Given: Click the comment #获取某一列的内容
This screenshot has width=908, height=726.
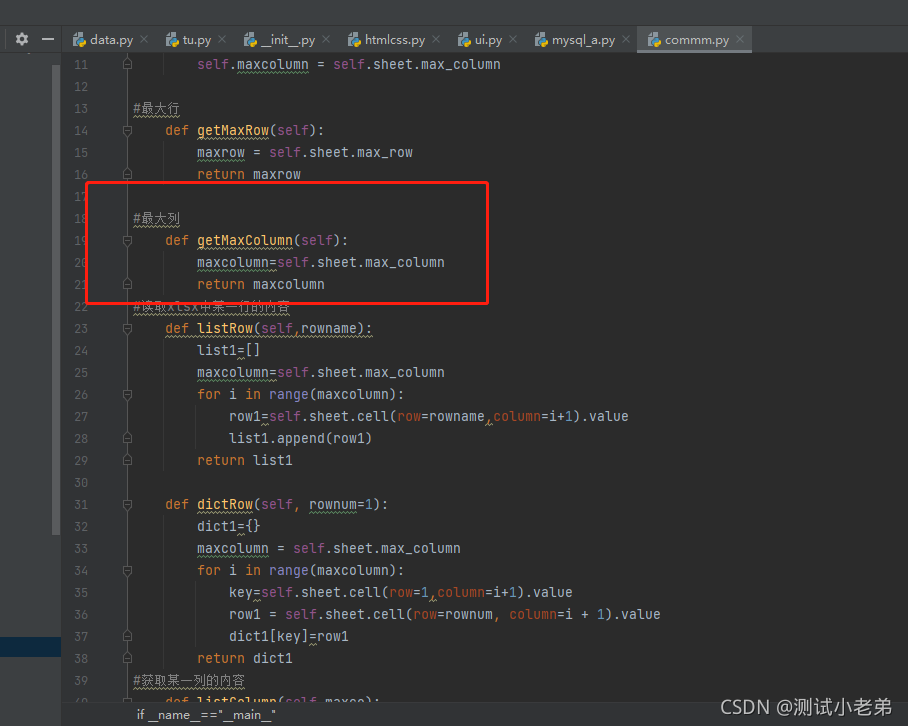Looking at the screenshot, I should (189, 681).
